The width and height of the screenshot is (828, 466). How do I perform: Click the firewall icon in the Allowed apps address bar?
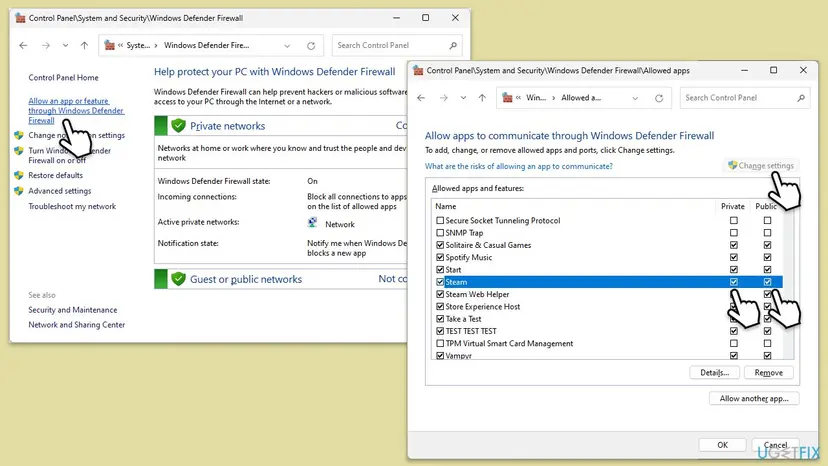pos(507,98)
